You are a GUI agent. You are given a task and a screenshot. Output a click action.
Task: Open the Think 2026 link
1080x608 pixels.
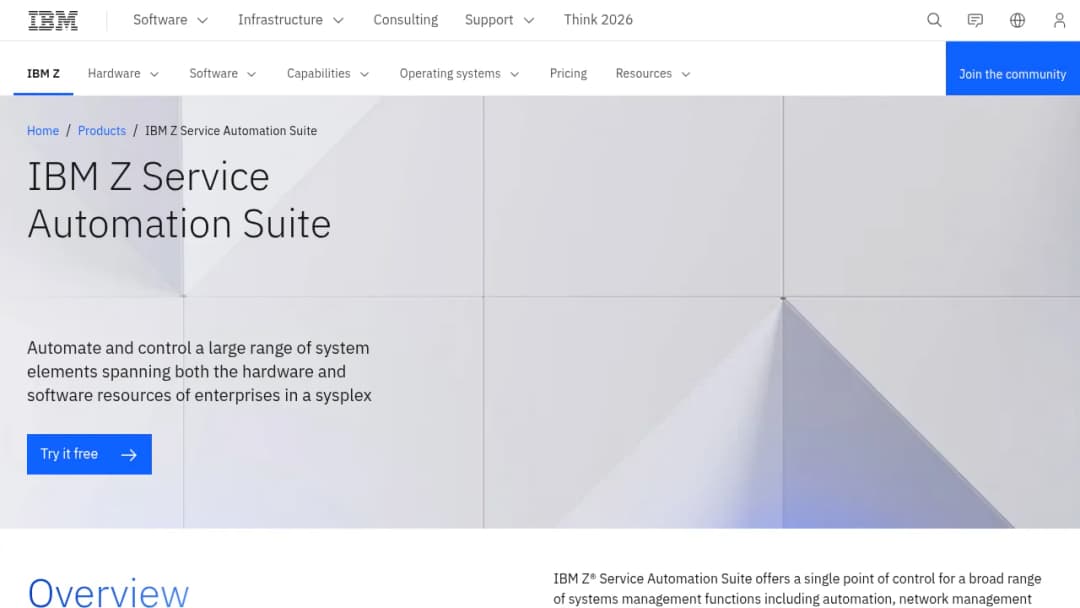coord(598,20)
